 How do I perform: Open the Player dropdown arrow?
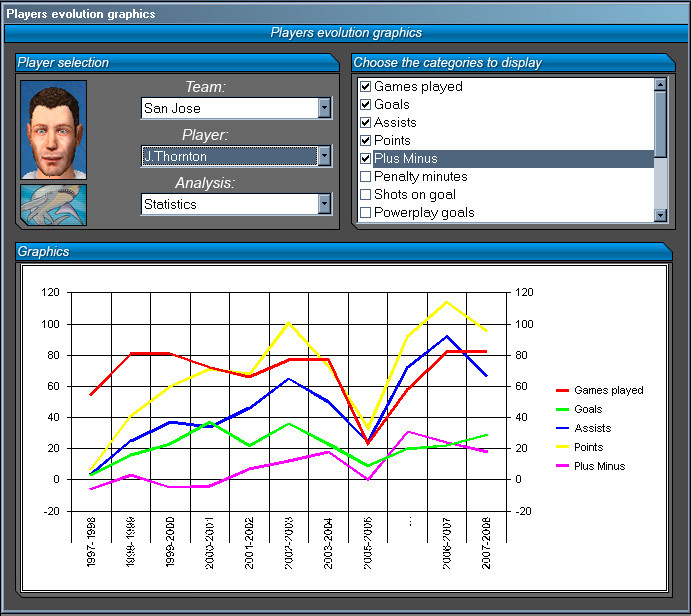[324, 156]
